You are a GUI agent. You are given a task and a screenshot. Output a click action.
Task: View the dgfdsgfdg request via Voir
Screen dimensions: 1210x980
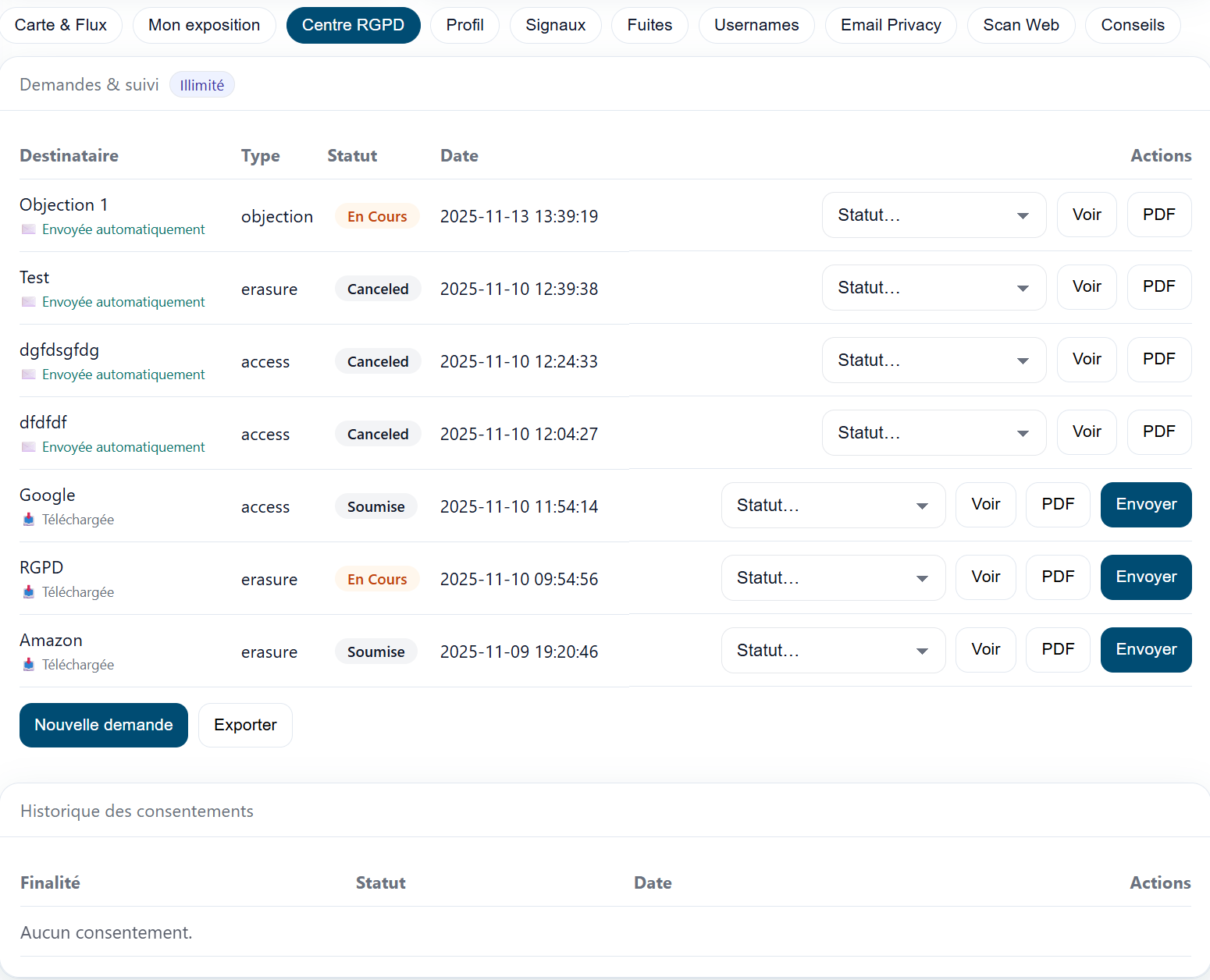pos(1086,360)
